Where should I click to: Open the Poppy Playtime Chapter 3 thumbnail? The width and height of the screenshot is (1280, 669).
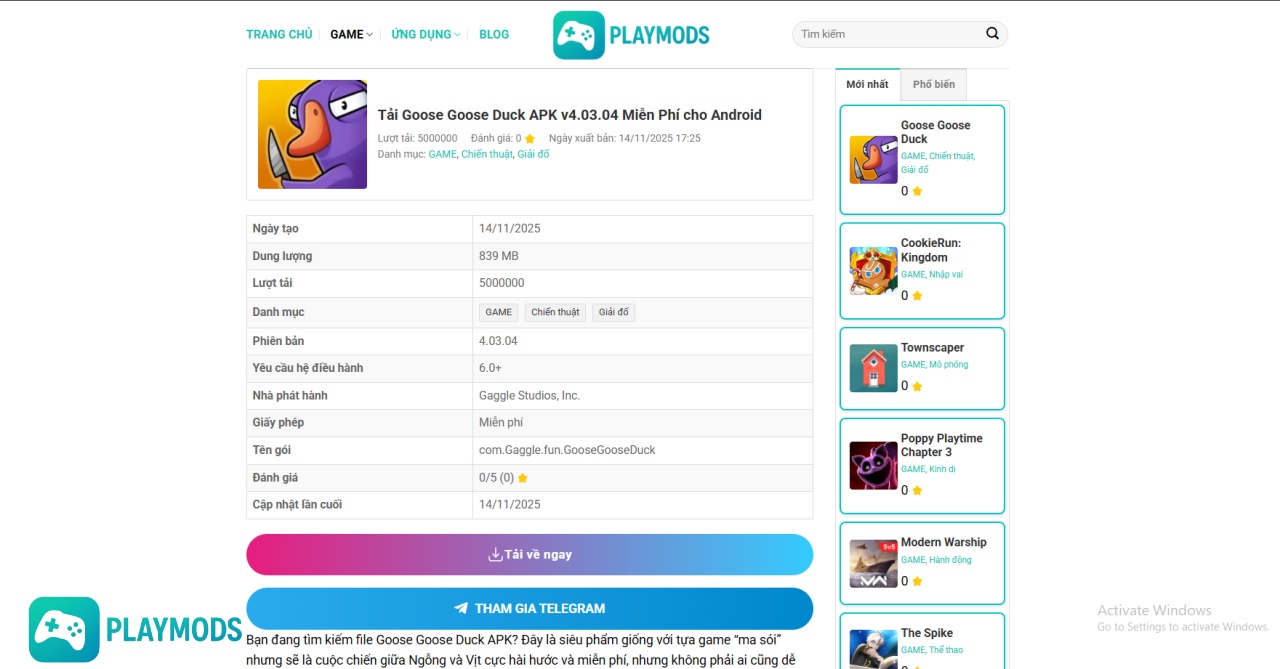coord(873,465)
